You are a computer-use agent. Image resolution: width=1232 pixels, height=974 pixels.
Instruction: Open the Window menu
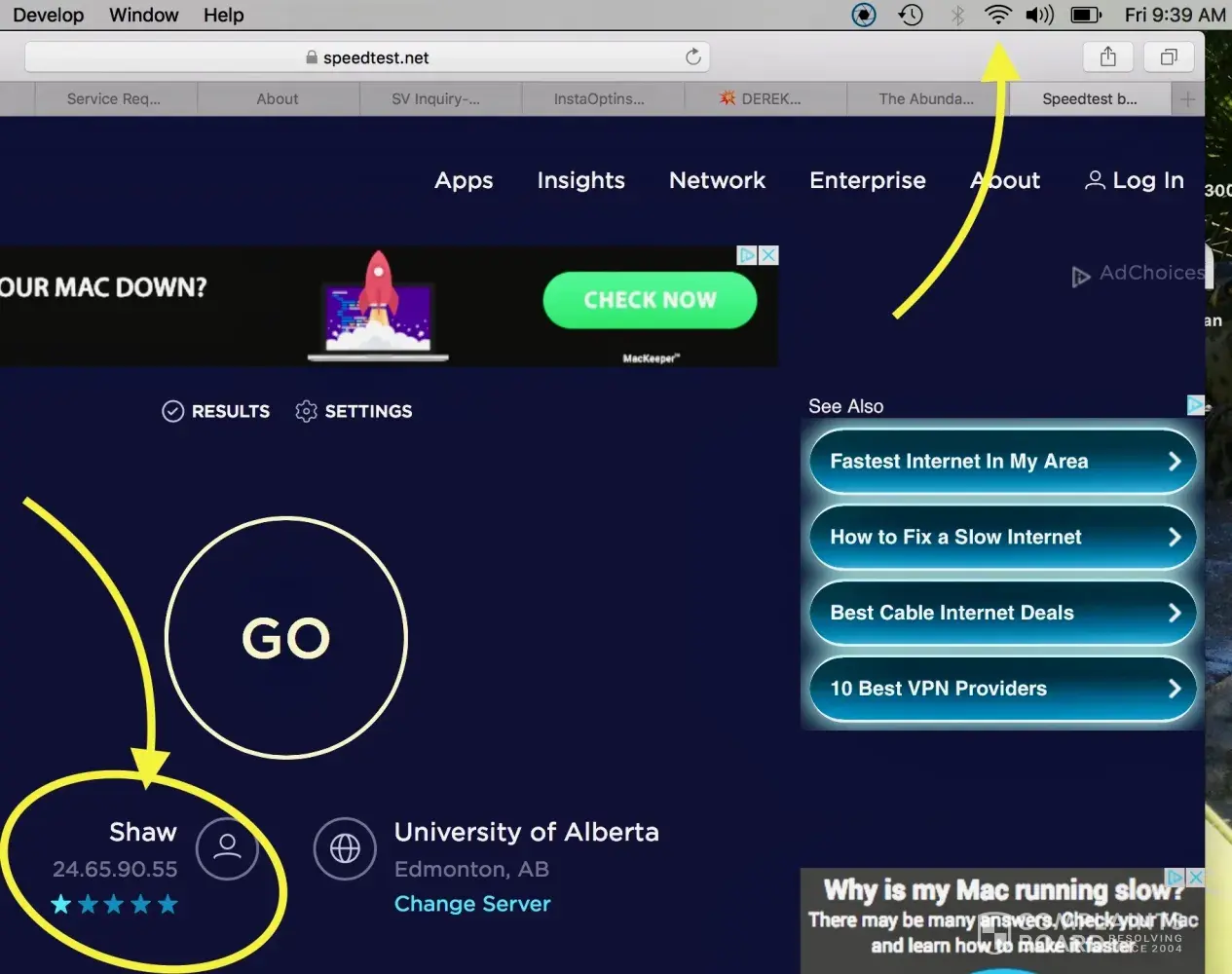[143, 15]
